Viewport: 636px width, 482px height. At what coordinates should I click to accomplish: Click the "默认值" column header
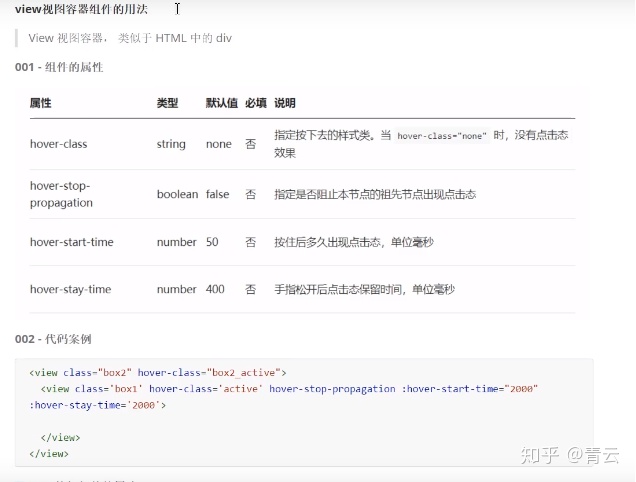221,103
